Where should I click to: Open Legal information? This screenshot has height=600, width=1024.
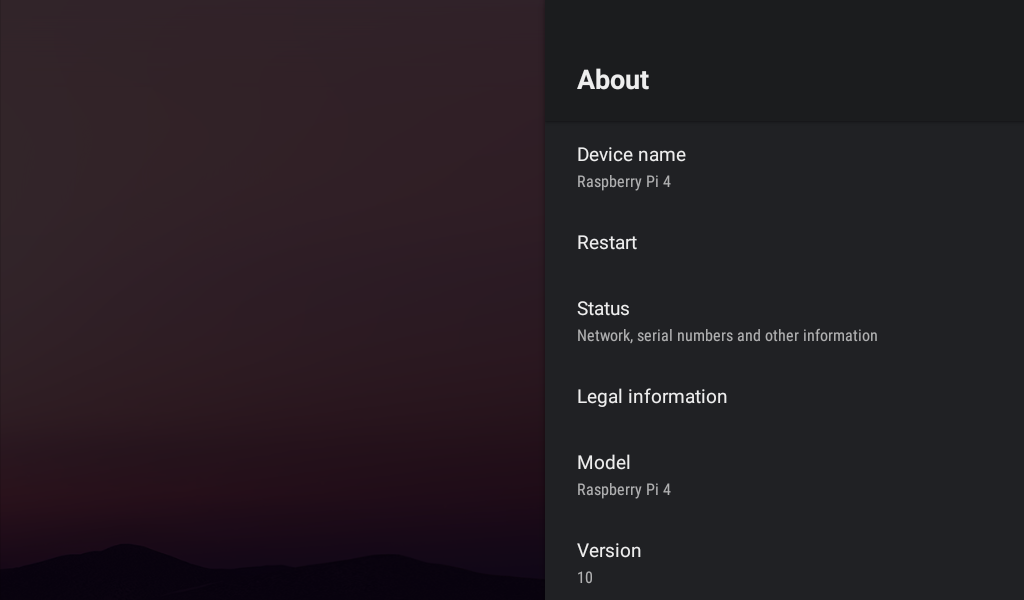784,398
